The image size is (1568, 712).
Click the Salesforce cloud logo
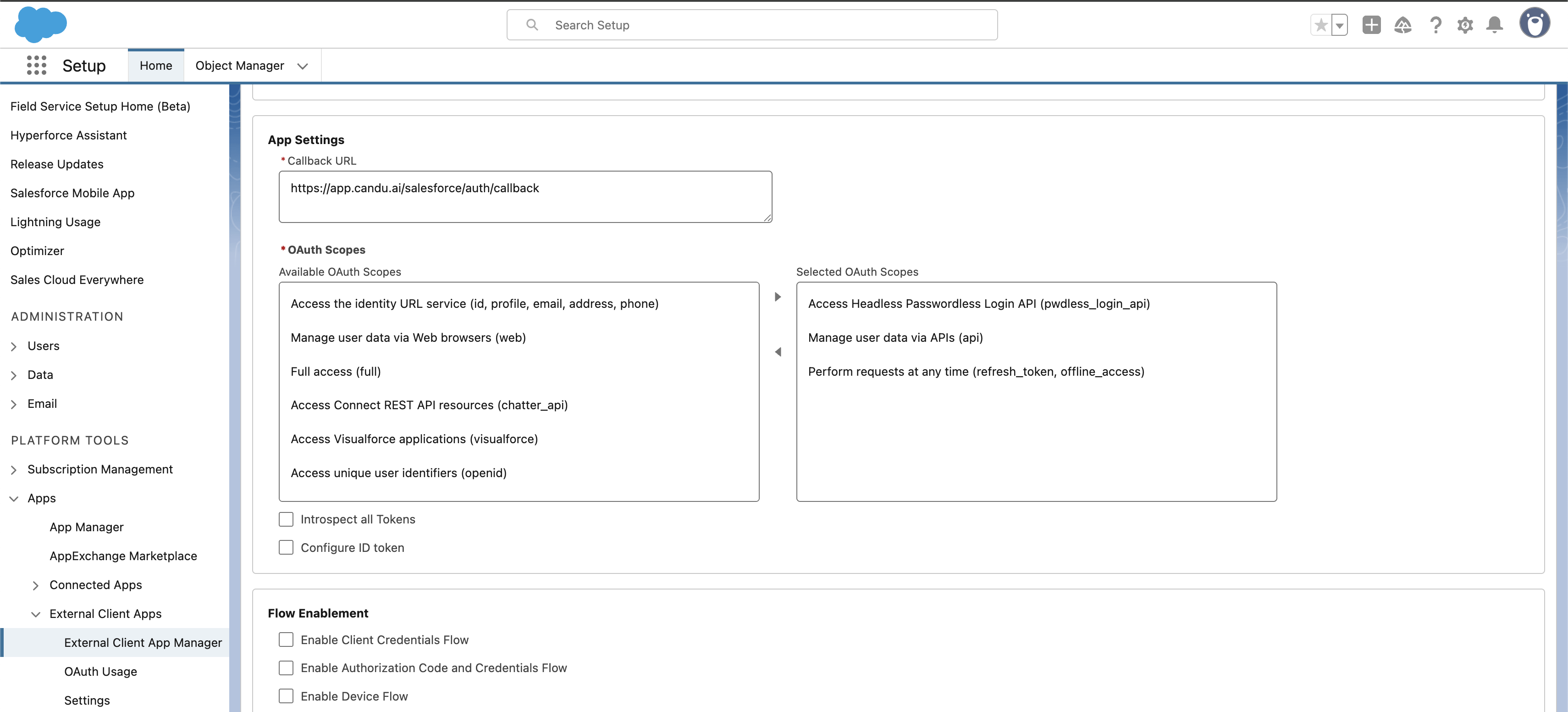[40, 24]
